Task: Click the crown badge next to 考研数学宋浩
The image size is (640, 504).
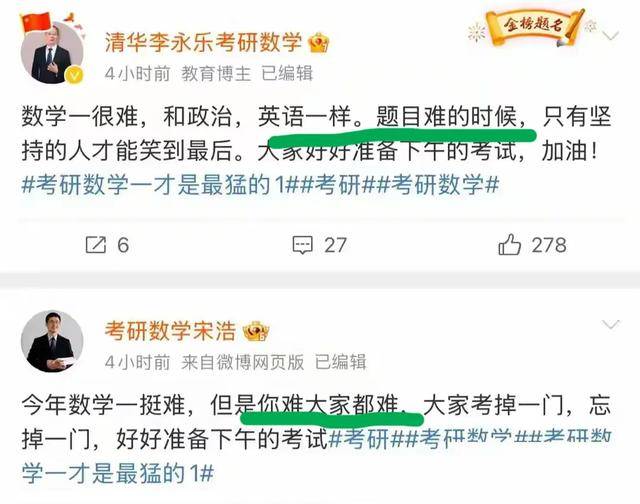Action: [x=256, y=331]
